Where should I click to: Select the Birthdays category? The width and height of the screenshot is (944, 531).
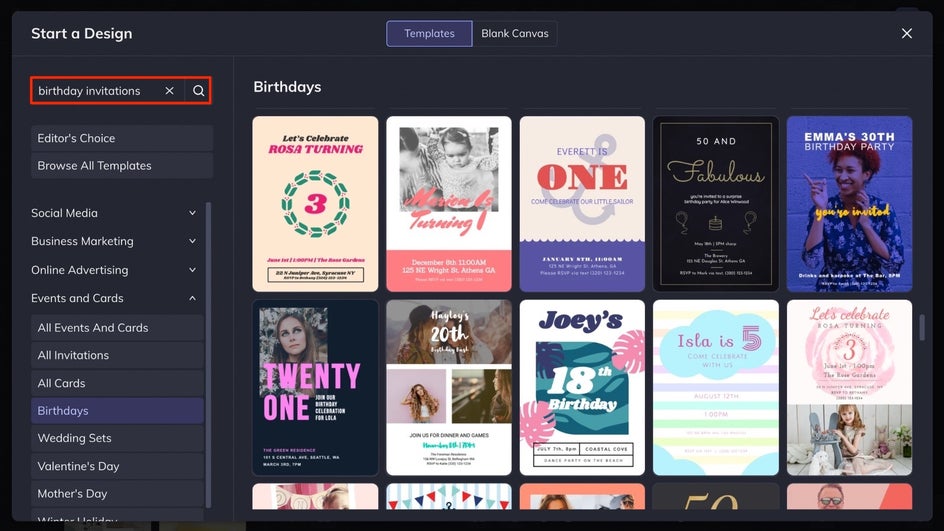[x=117, y=411]
